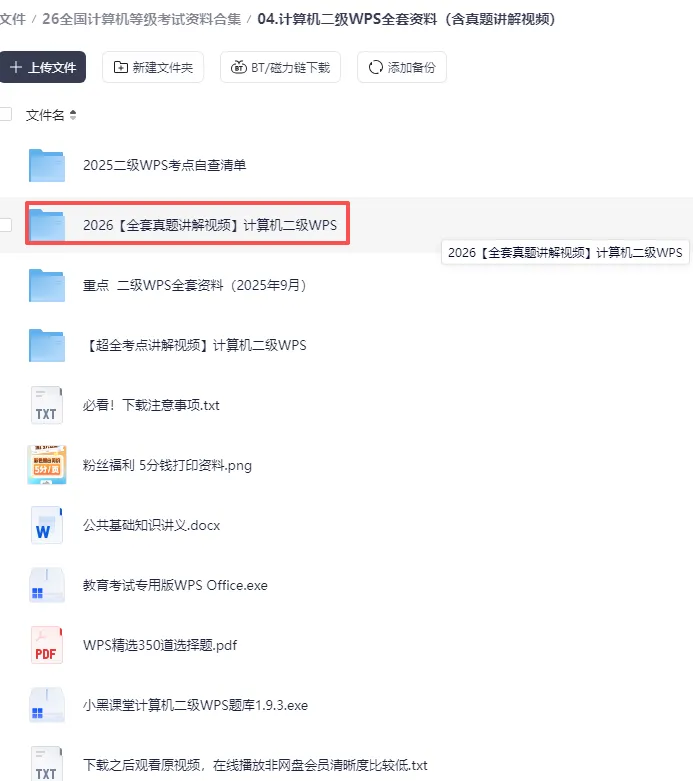Open folder icon of 2026【全套真题讲解视频】计算机二级WPS
693x781 pixels.
click(47, 225)
